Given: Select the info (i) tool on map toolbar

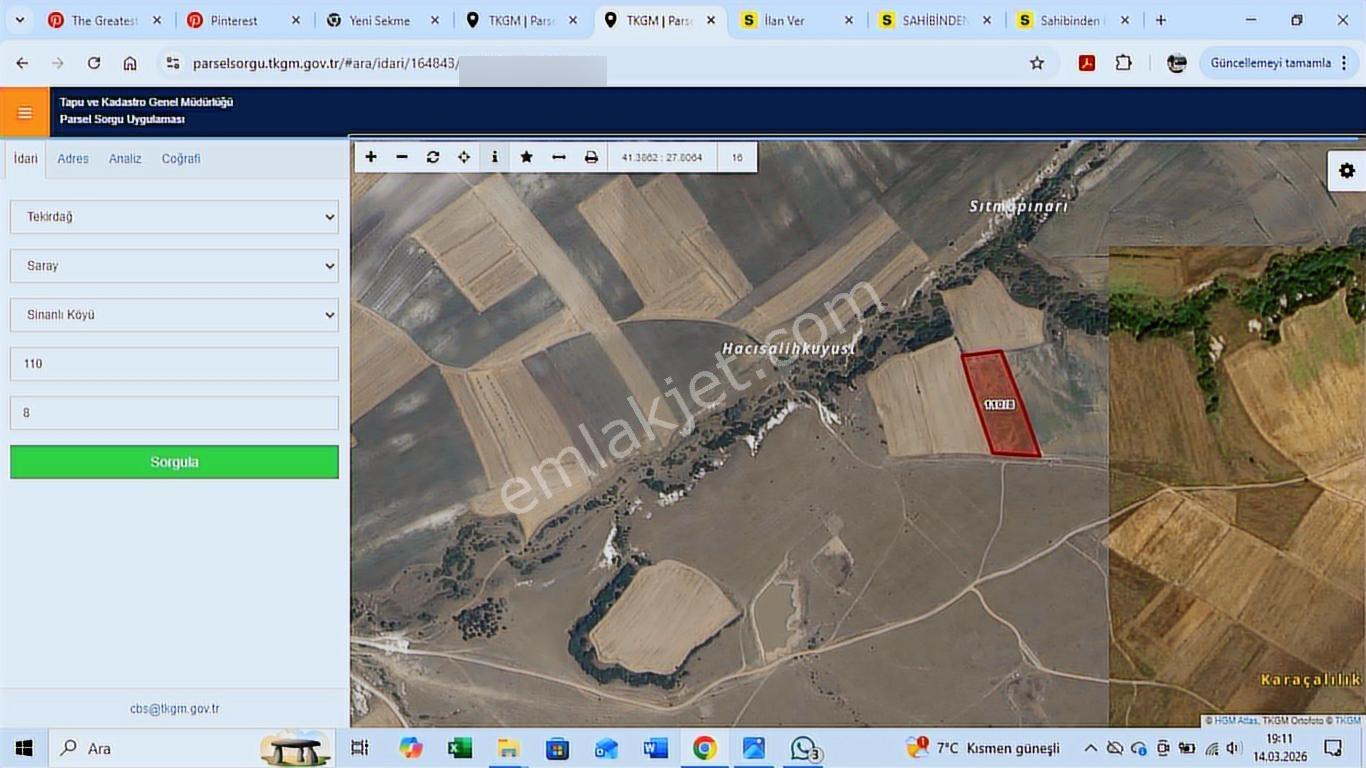Looking at the screenshot, I should (x=495, y=157).
